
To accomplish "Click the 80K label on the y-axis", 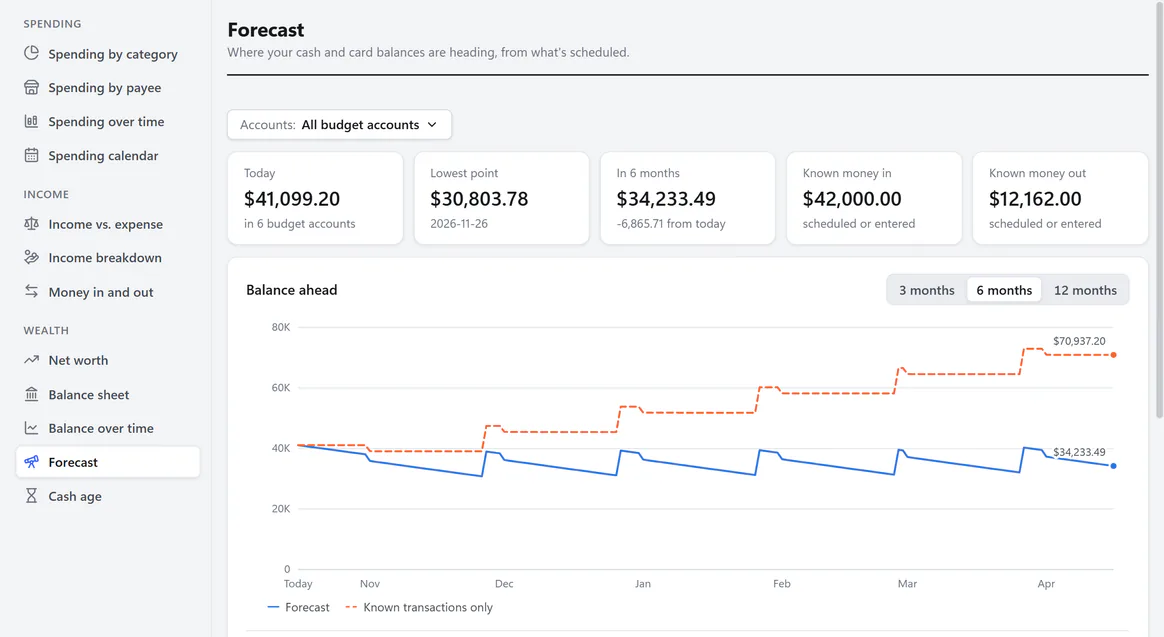I will click(281, 327).
